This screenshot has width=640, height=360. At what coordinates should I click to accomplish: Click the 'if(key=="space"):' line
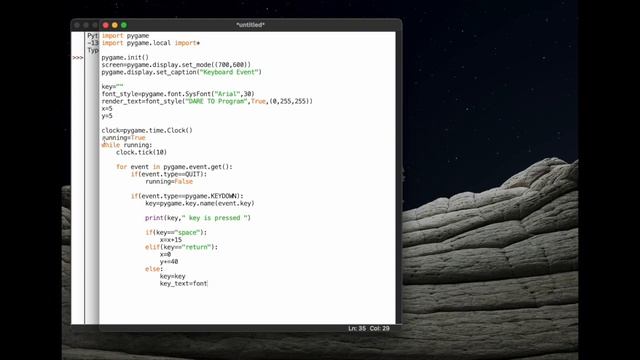point(176,233)
